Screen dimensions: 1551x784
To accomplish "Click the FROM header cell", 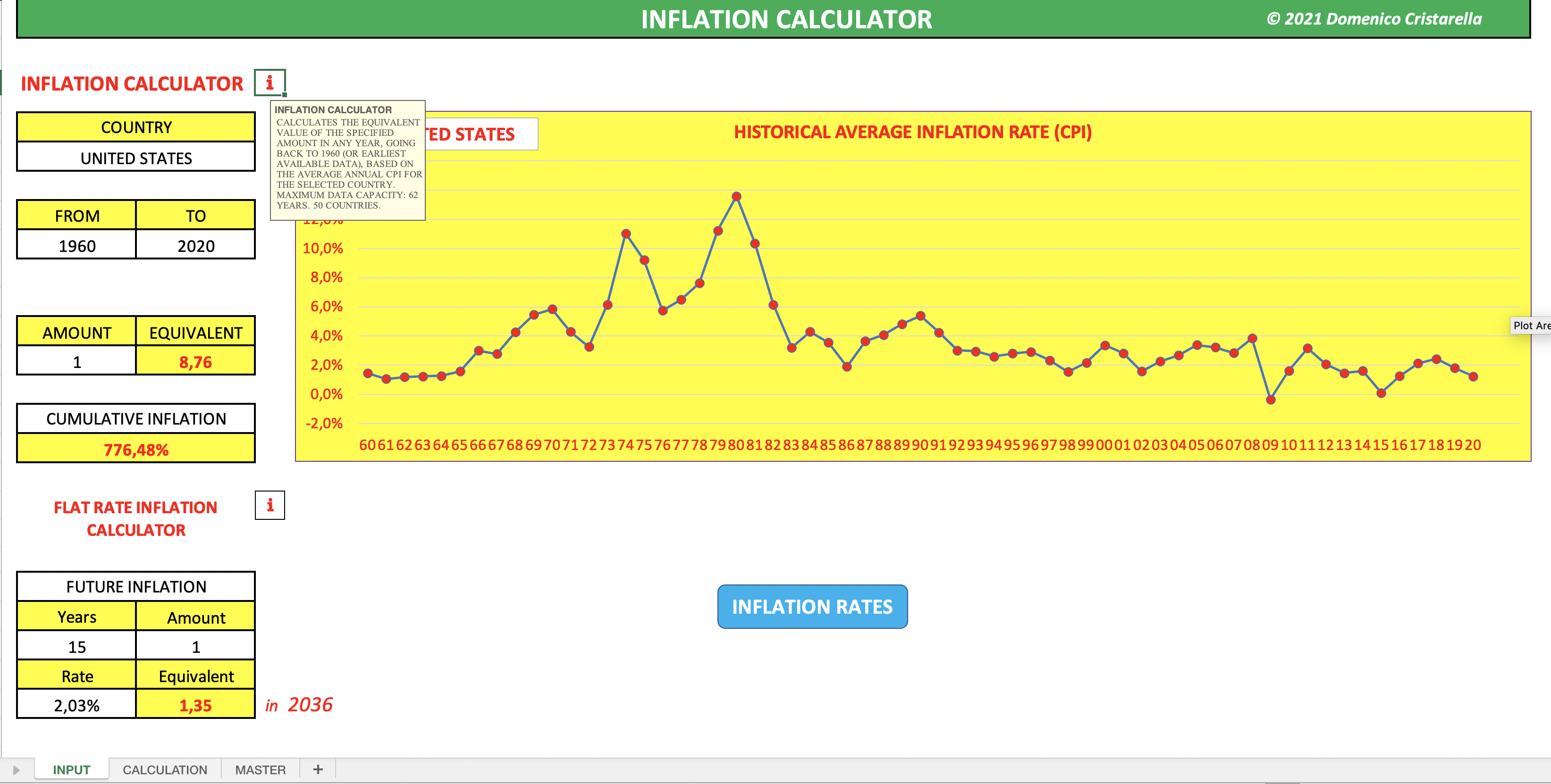I will (x=76, y=216).
